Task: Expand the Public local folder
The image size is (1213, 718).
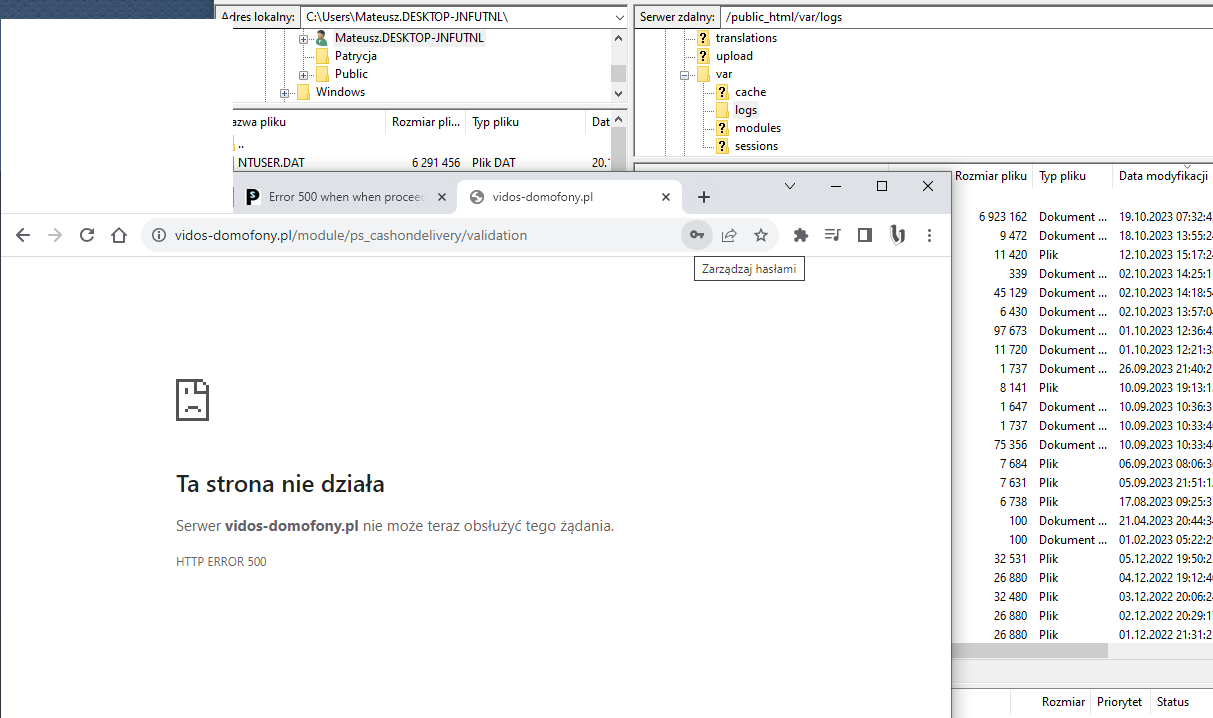Action: tap(303, 74)
